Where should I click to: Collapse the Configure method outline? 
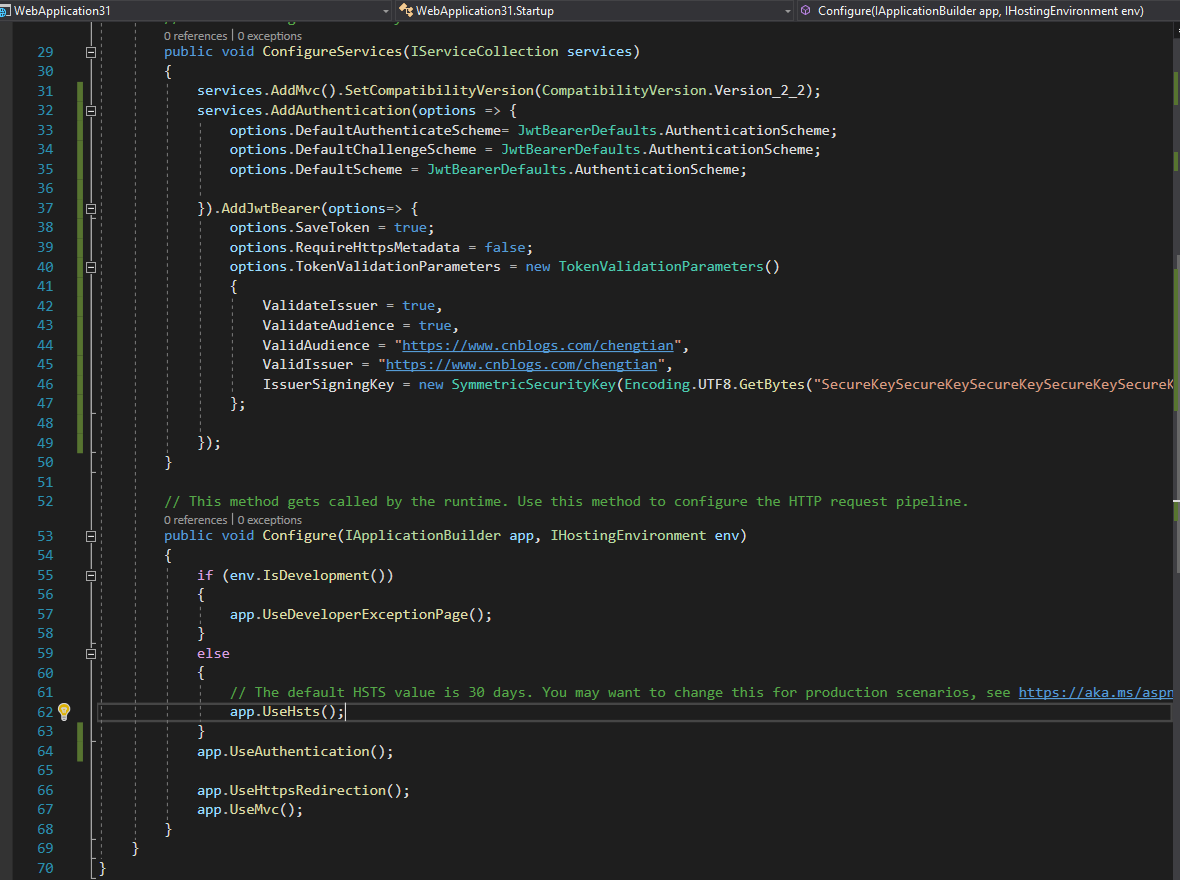click(x=91, y=536)
